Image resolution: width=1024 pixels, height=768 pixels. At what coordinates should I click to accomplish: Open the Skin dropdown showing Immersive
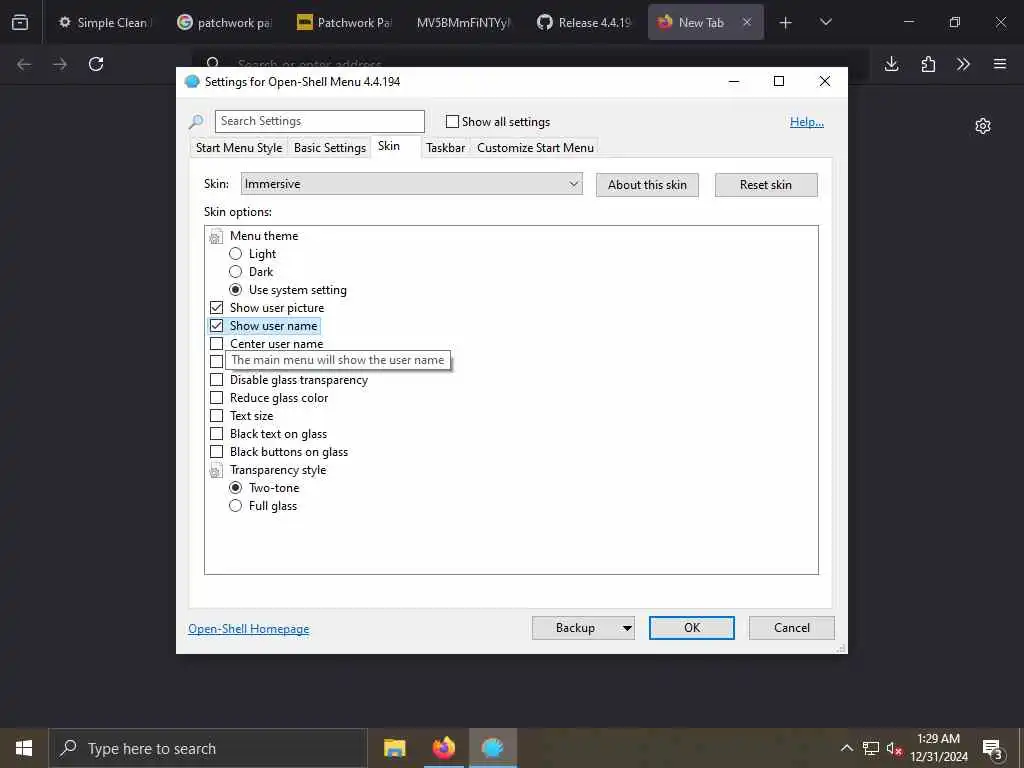[x=411, y=184]
